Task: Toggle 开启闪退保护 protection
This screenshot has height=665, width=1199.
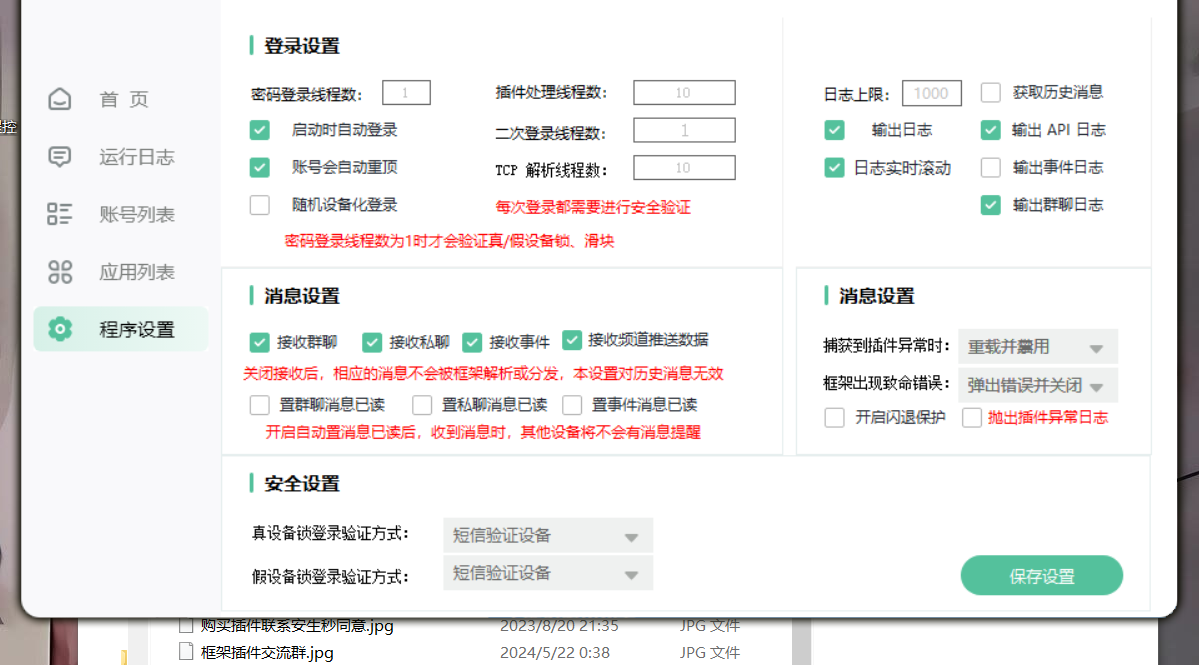Action: click(834, 418)
